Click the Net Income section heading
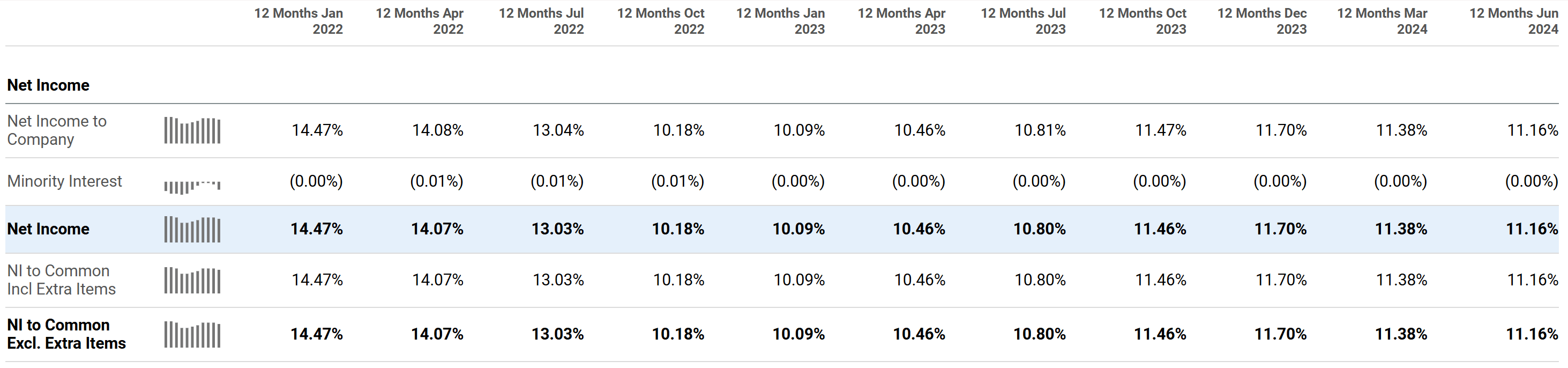 48,85
